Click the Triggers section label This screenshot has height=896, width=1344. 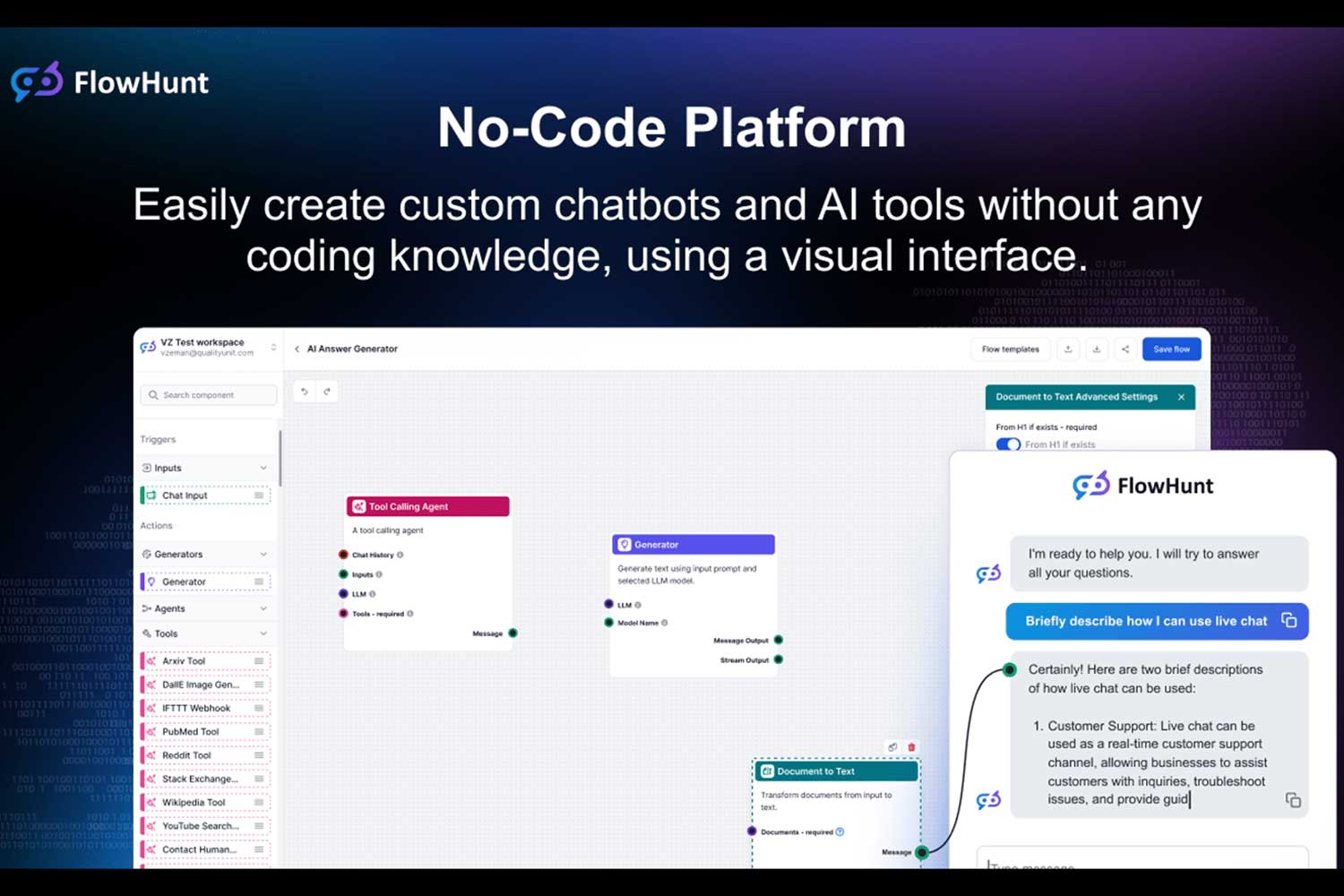[x=158, y=440]
